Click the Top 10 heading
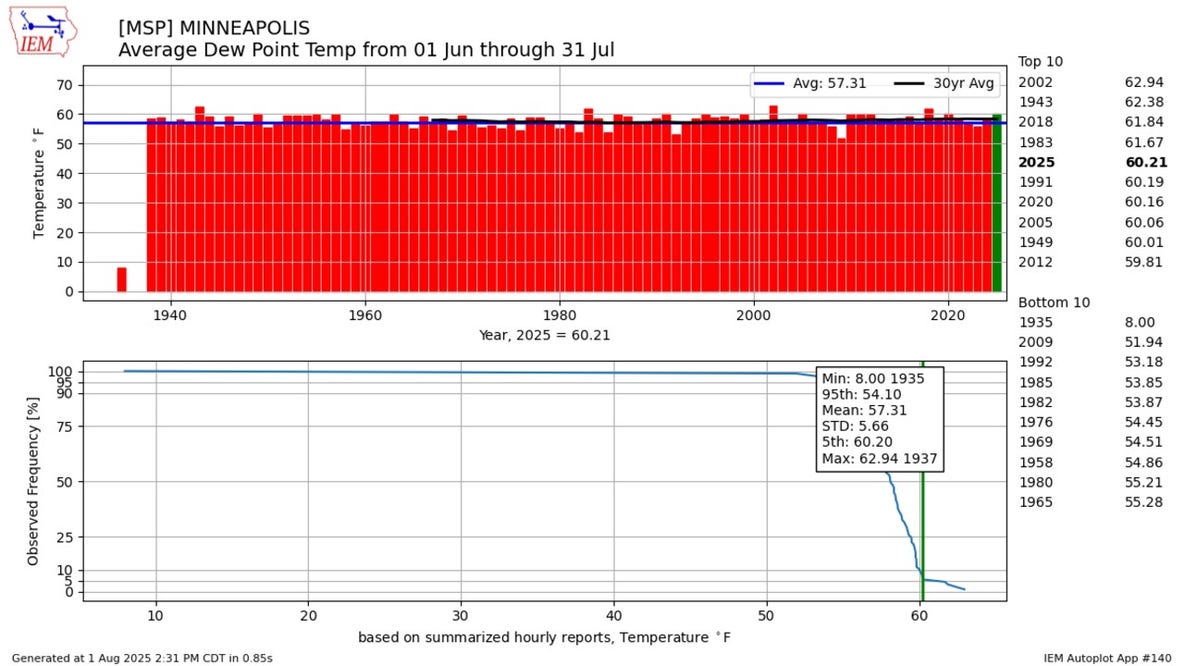Viewport: 1184px width, 666px height. 1041,61
